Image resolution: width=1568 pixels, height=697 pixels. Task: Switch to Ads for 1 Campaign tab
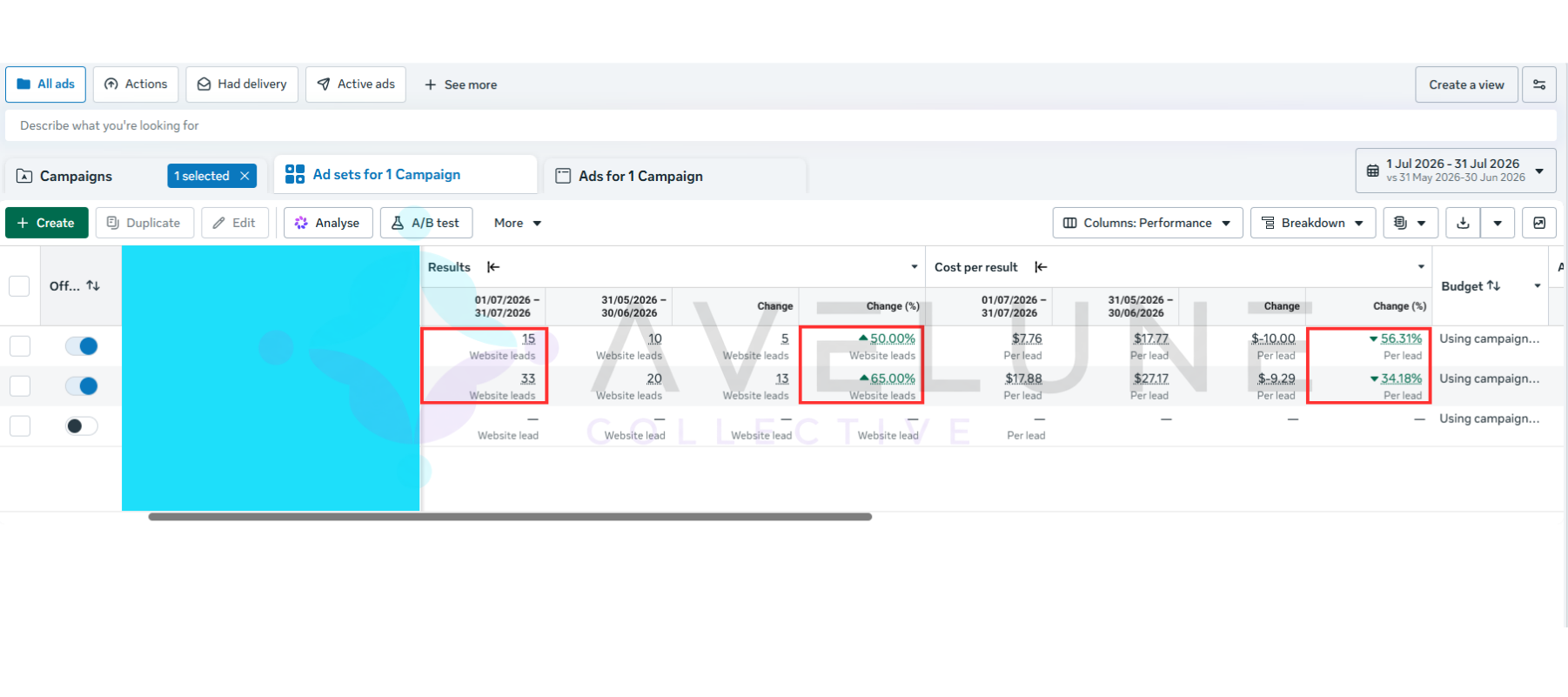click(674, 176)
